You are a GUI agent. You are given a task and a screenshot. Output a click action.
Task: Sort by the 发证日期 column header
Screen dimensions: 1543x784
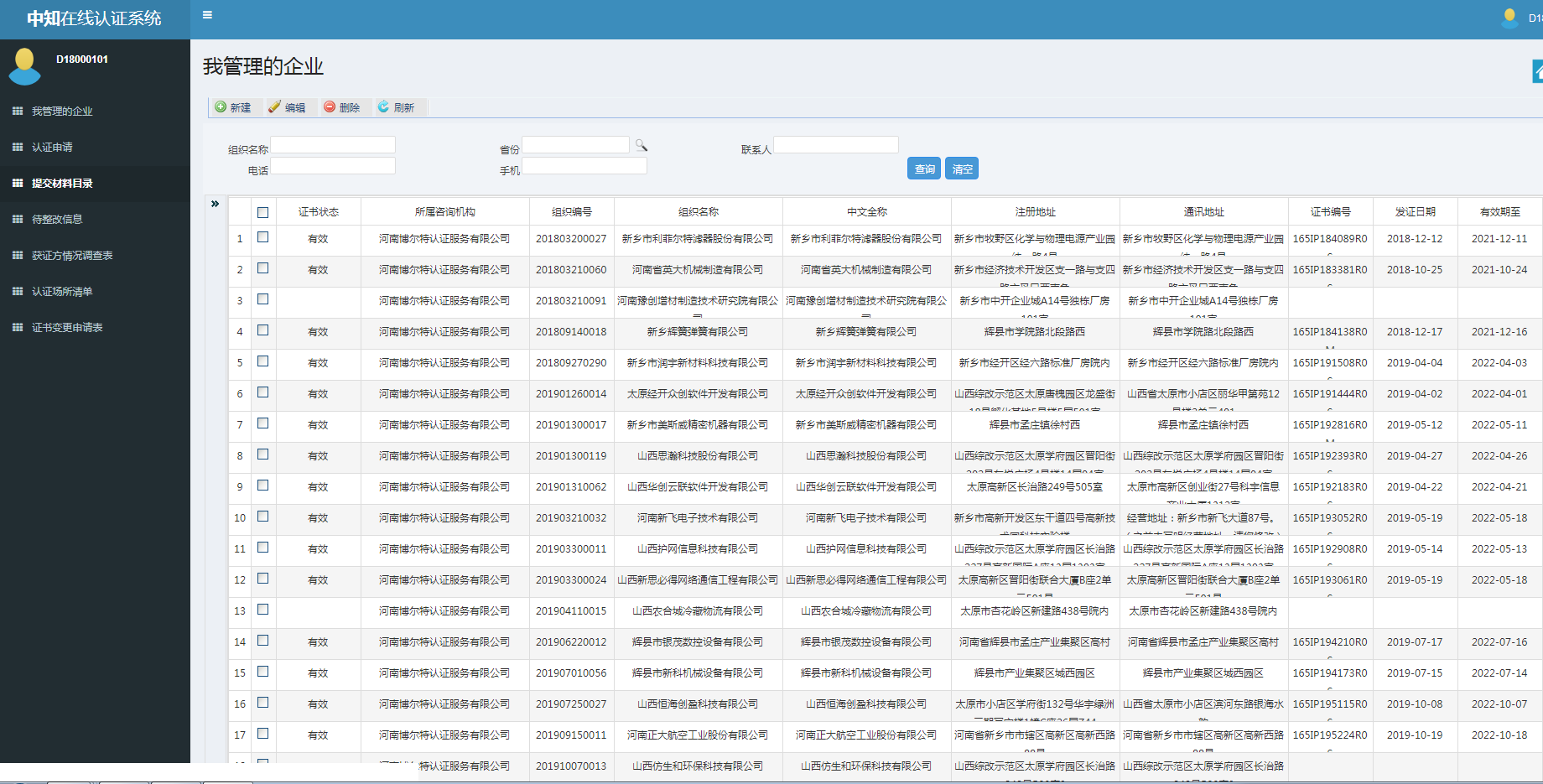[1415, 212]
